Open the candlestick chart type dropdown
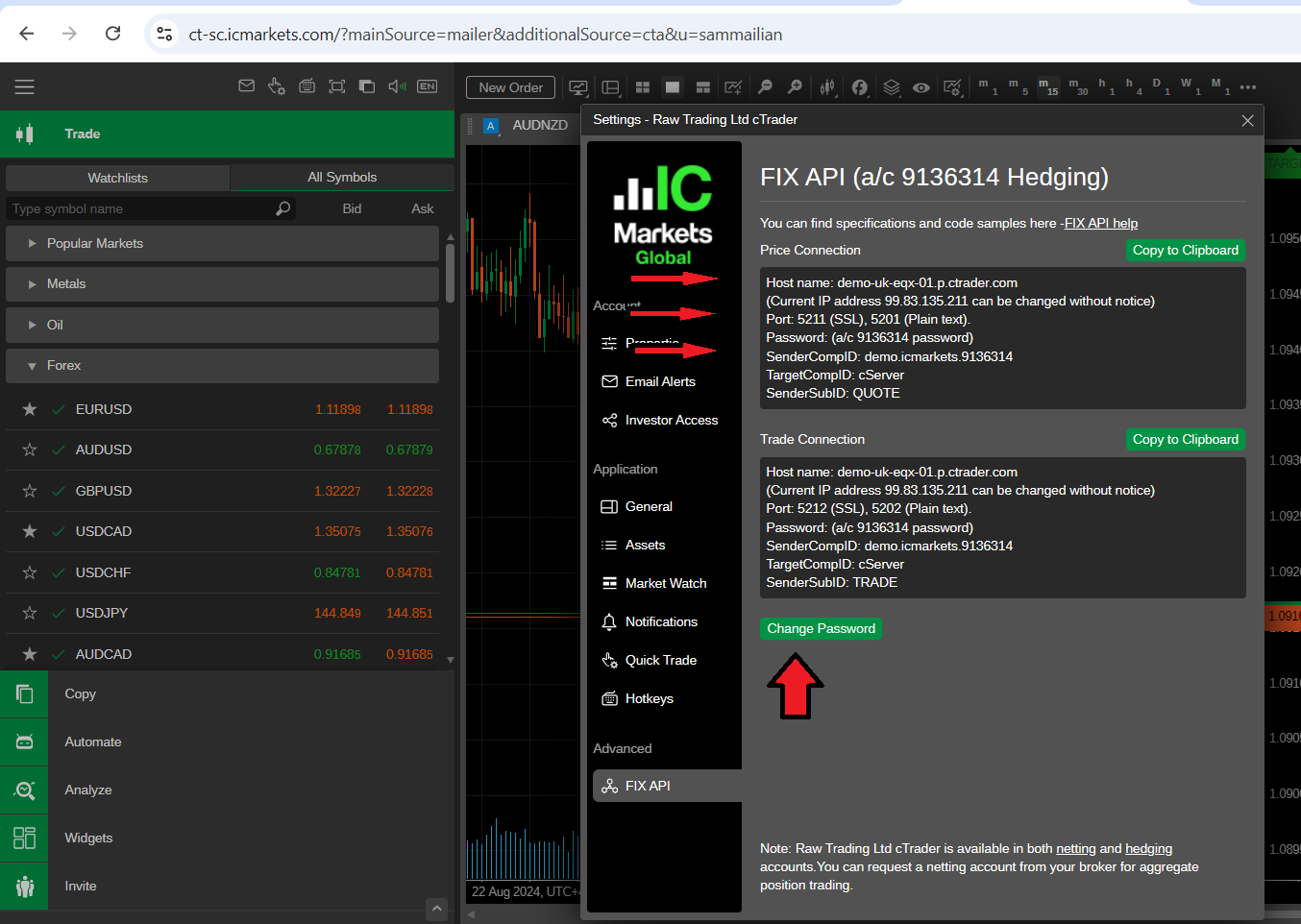The width and height of the screenshot is (1301, 924). 827,87
